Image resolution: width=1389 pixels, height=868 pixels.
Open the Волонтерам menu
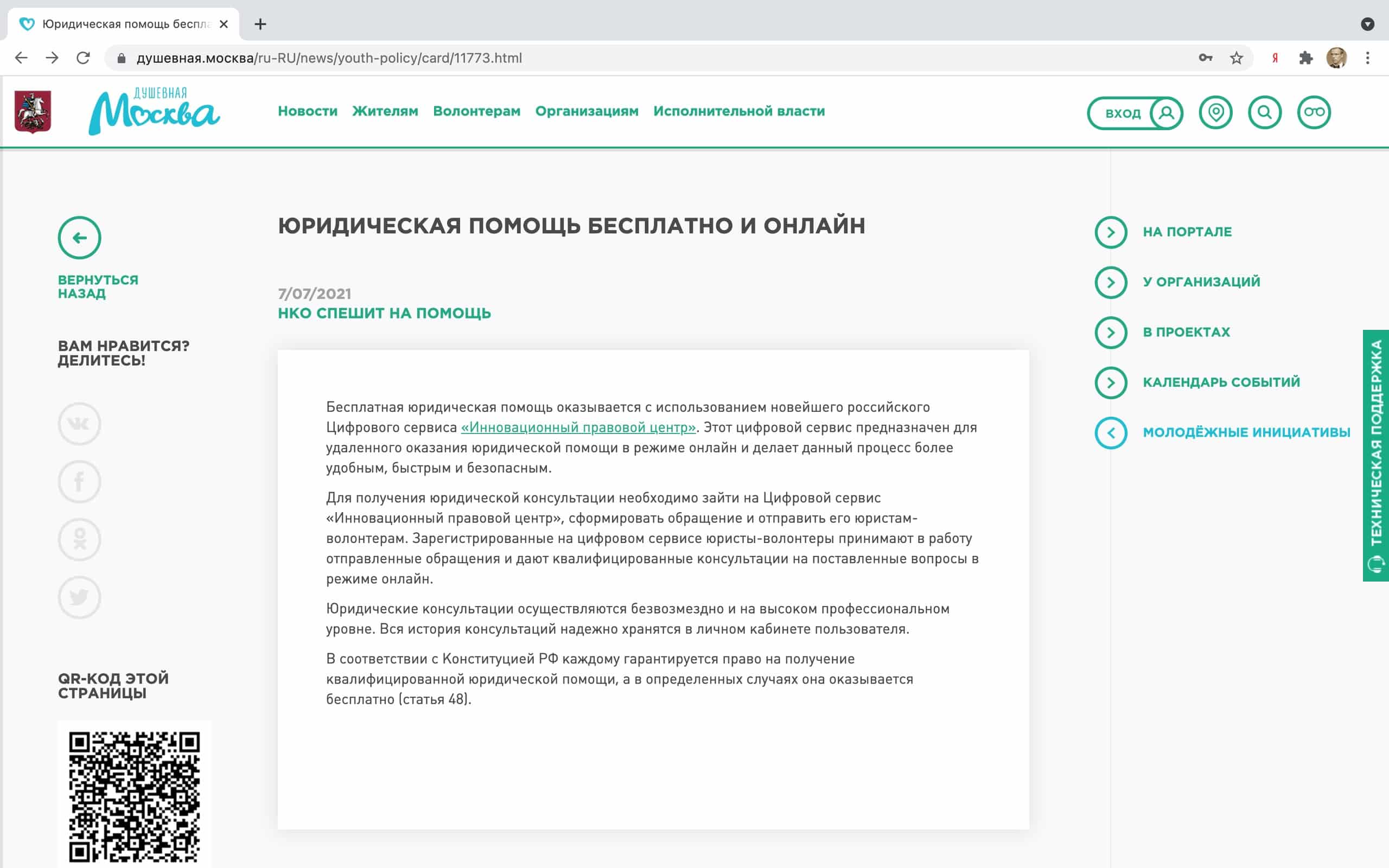point(477,111)
